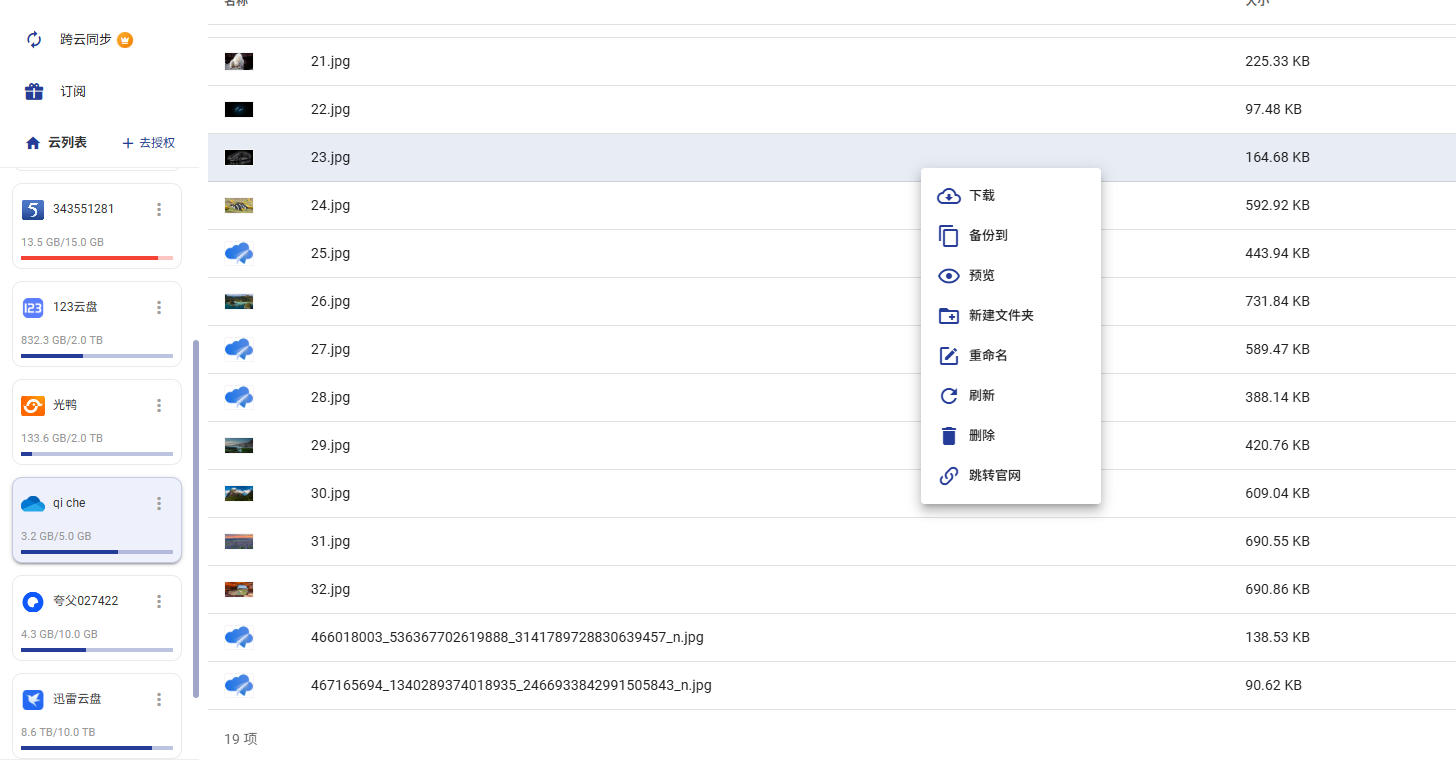Click the orange 光鸭 logo icon
The height and width of the screenshot is (776, 1456).
point(33,405)
